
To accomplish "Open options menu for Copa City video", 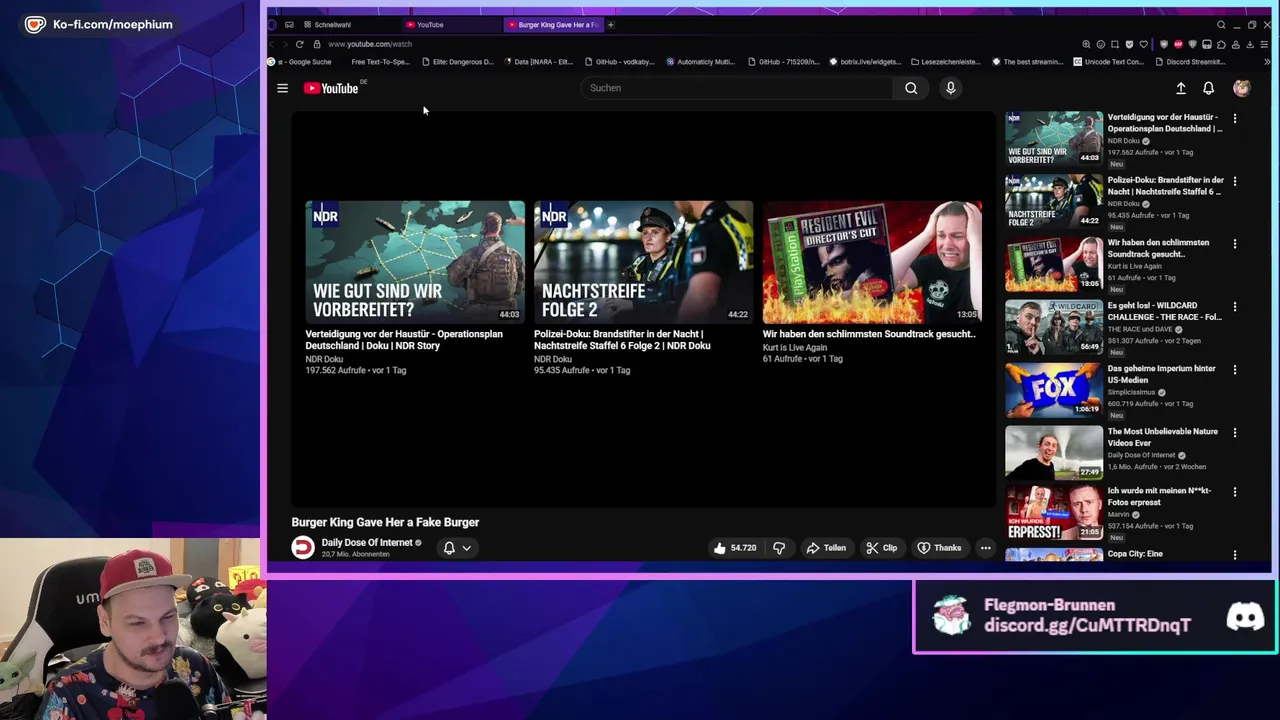I will click(1235, 555).
